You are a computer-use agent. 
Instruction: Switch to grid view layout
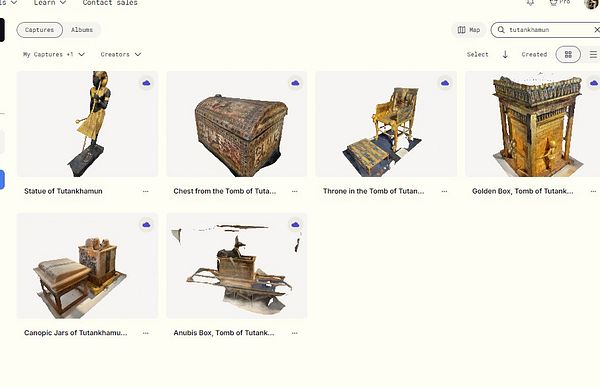pos(568,54)
